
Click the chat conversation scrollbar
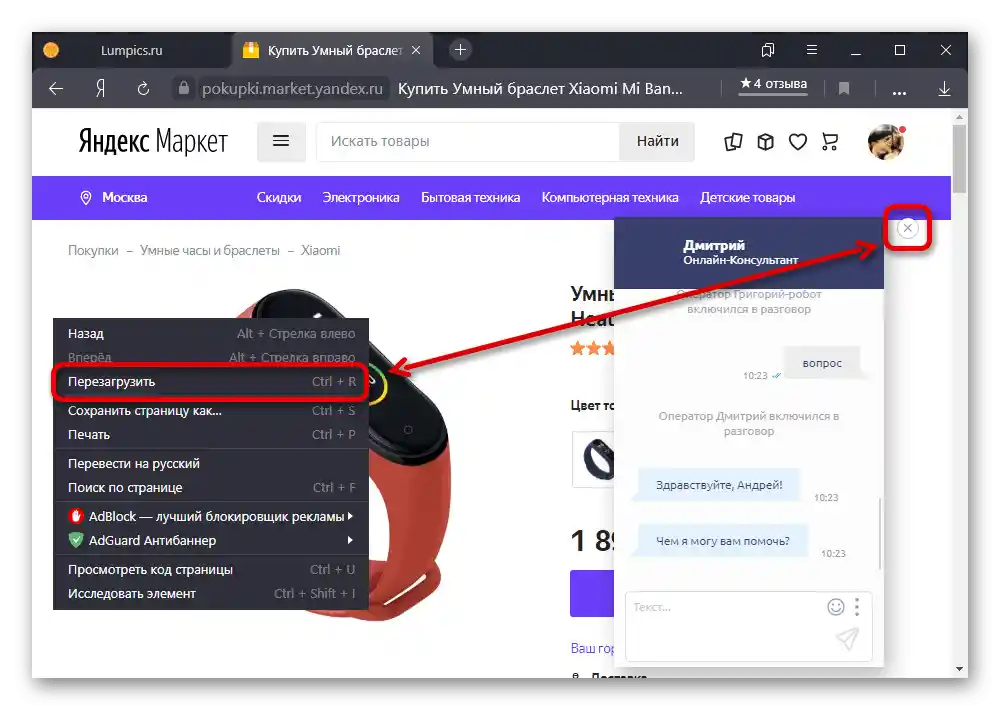click(x=880, y=533)
